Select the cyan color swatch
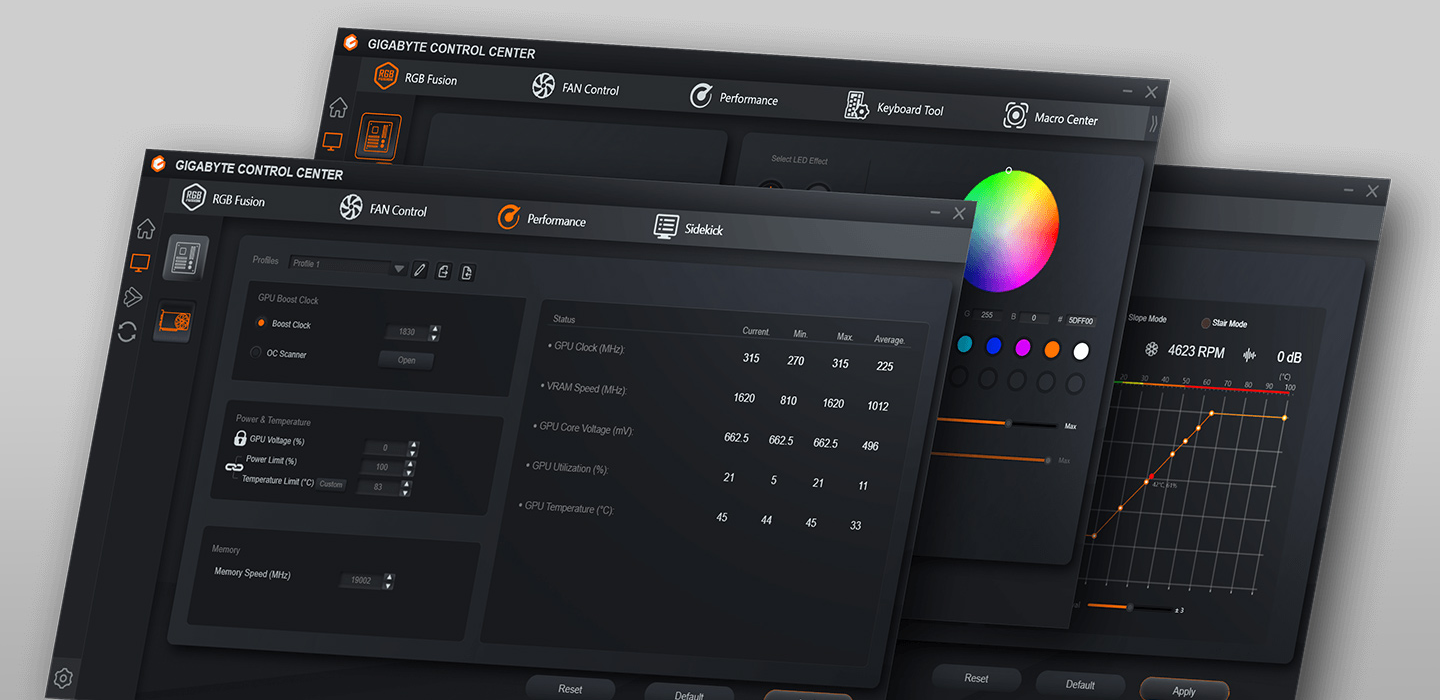 pyautogui.click(x=964, y=343)
